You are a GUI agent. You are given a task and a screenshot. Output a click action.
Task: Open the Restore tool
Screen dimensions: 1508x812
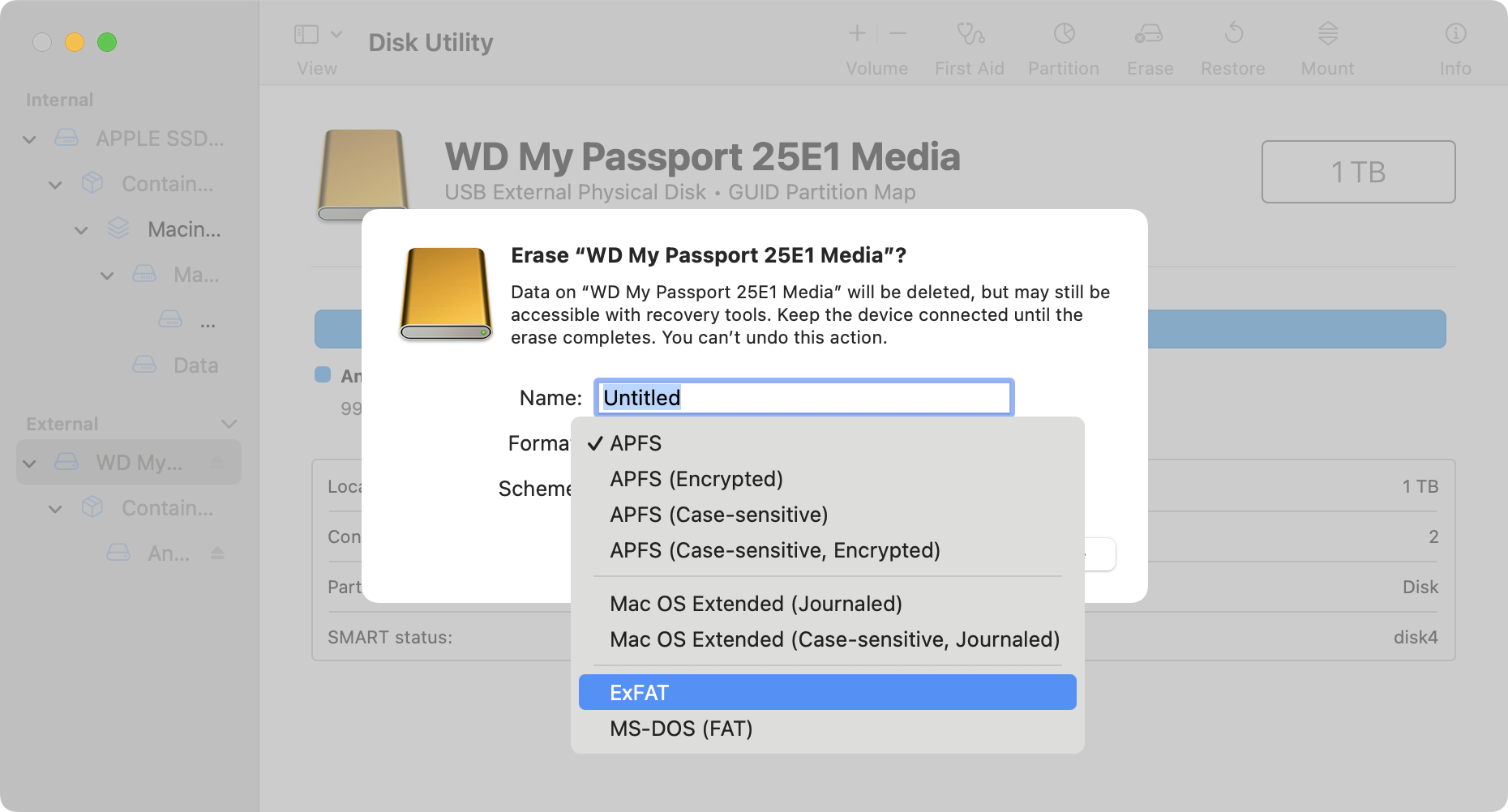1233,45
